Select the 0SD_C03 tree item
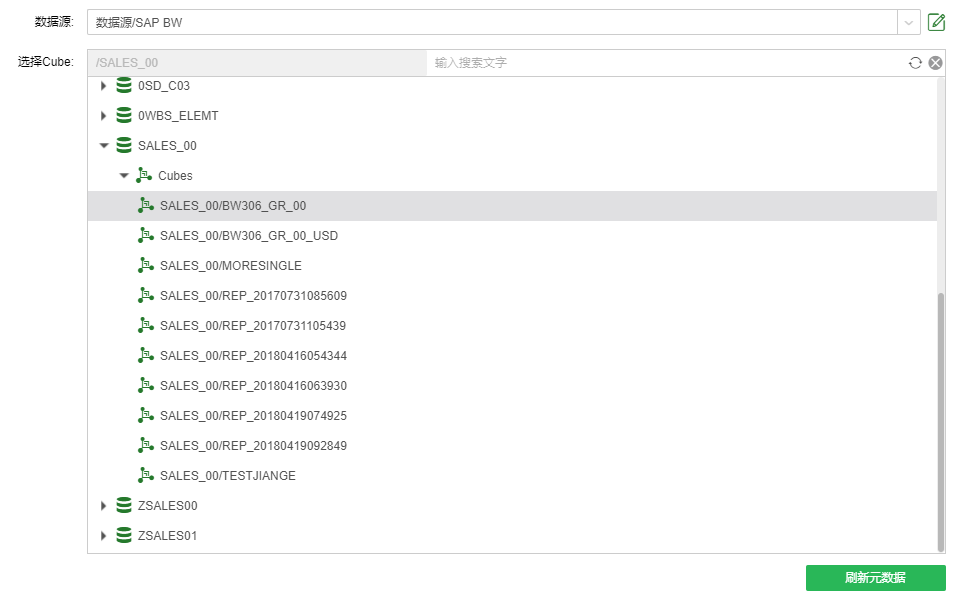 (164, 86)
